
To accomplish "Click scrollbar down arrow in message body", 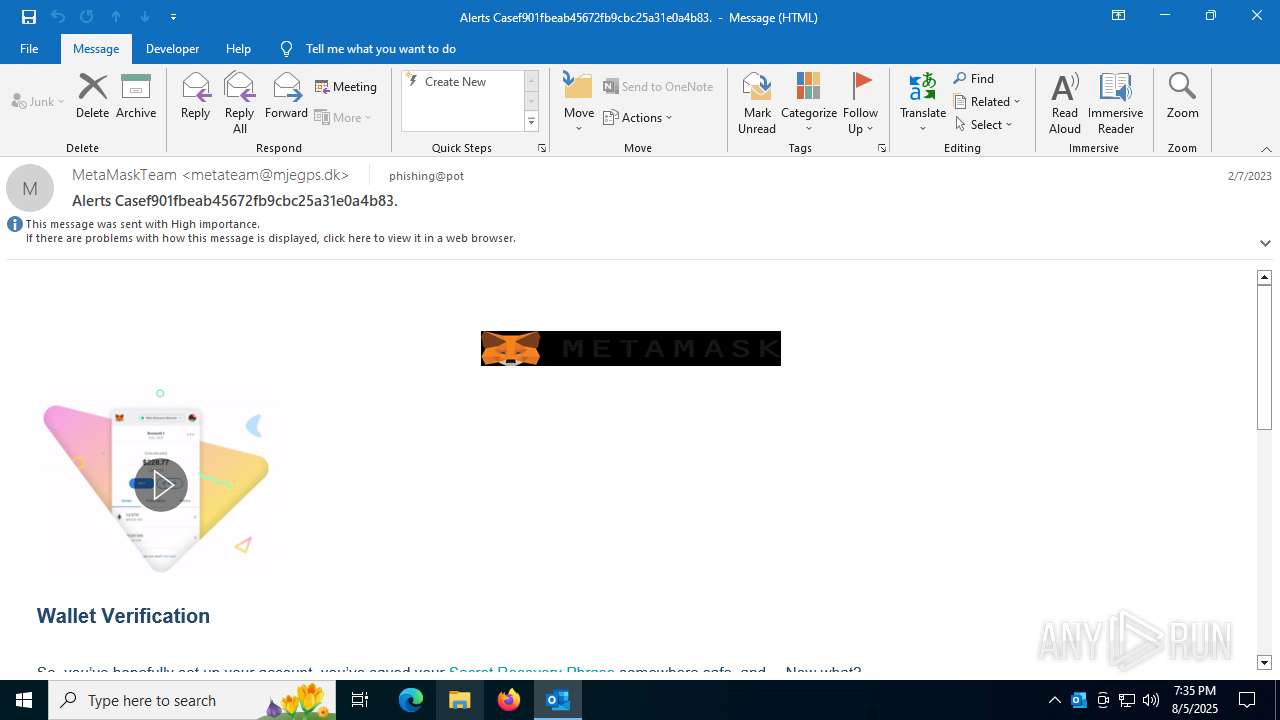I will click(x=1264, y=663).
